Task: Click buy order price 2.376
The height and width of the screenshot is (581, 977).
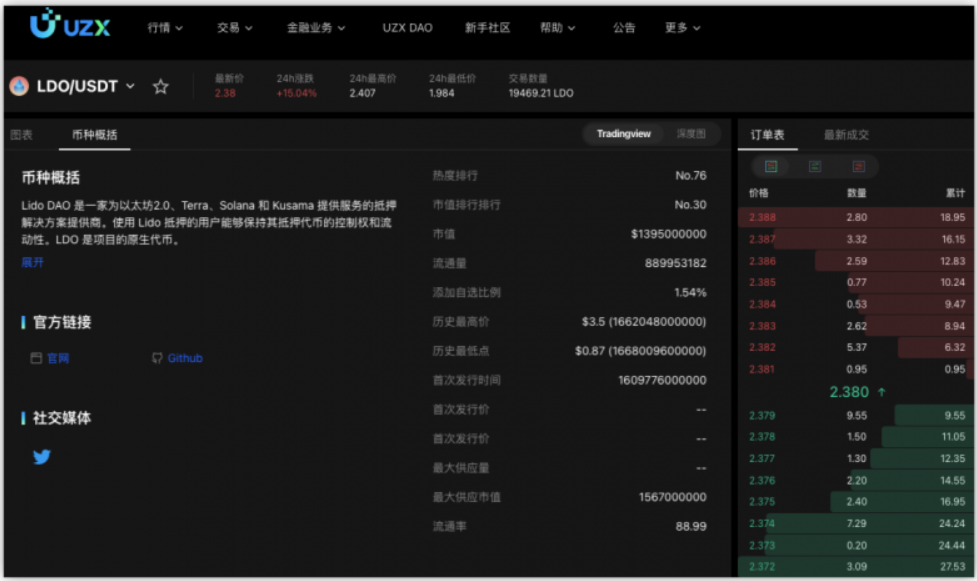Action: [x=762, y=480]
